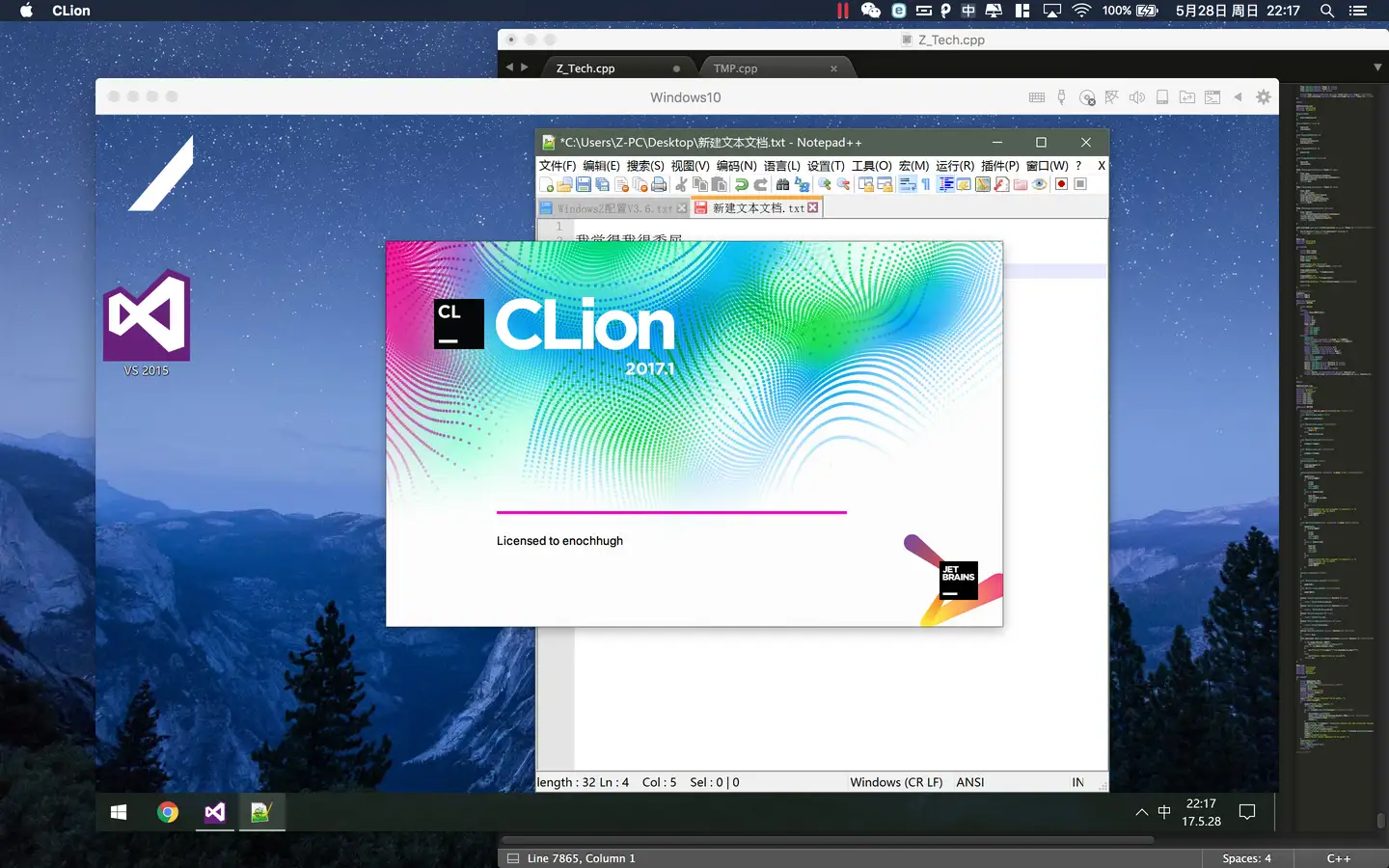Open Find with the binoculars icon

pyautogui.click(x=783, y=184)
